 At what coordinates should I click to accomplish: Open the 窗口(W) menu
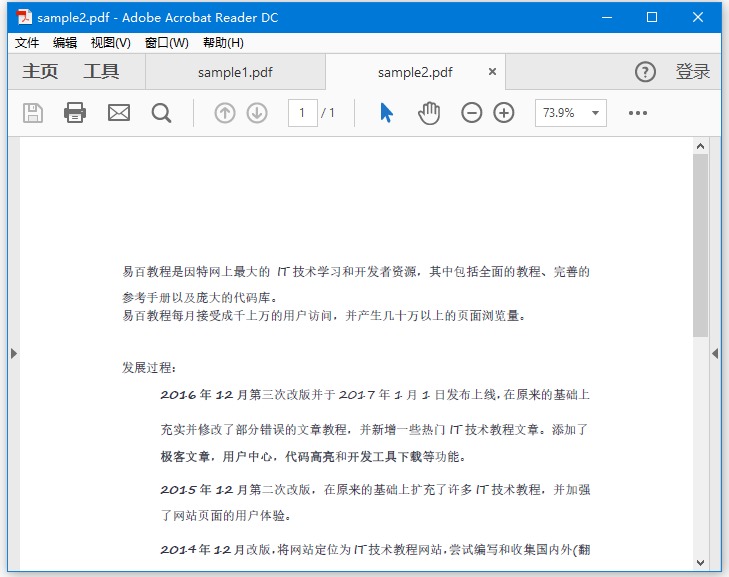pyautogui.click(x=167, y=43)
